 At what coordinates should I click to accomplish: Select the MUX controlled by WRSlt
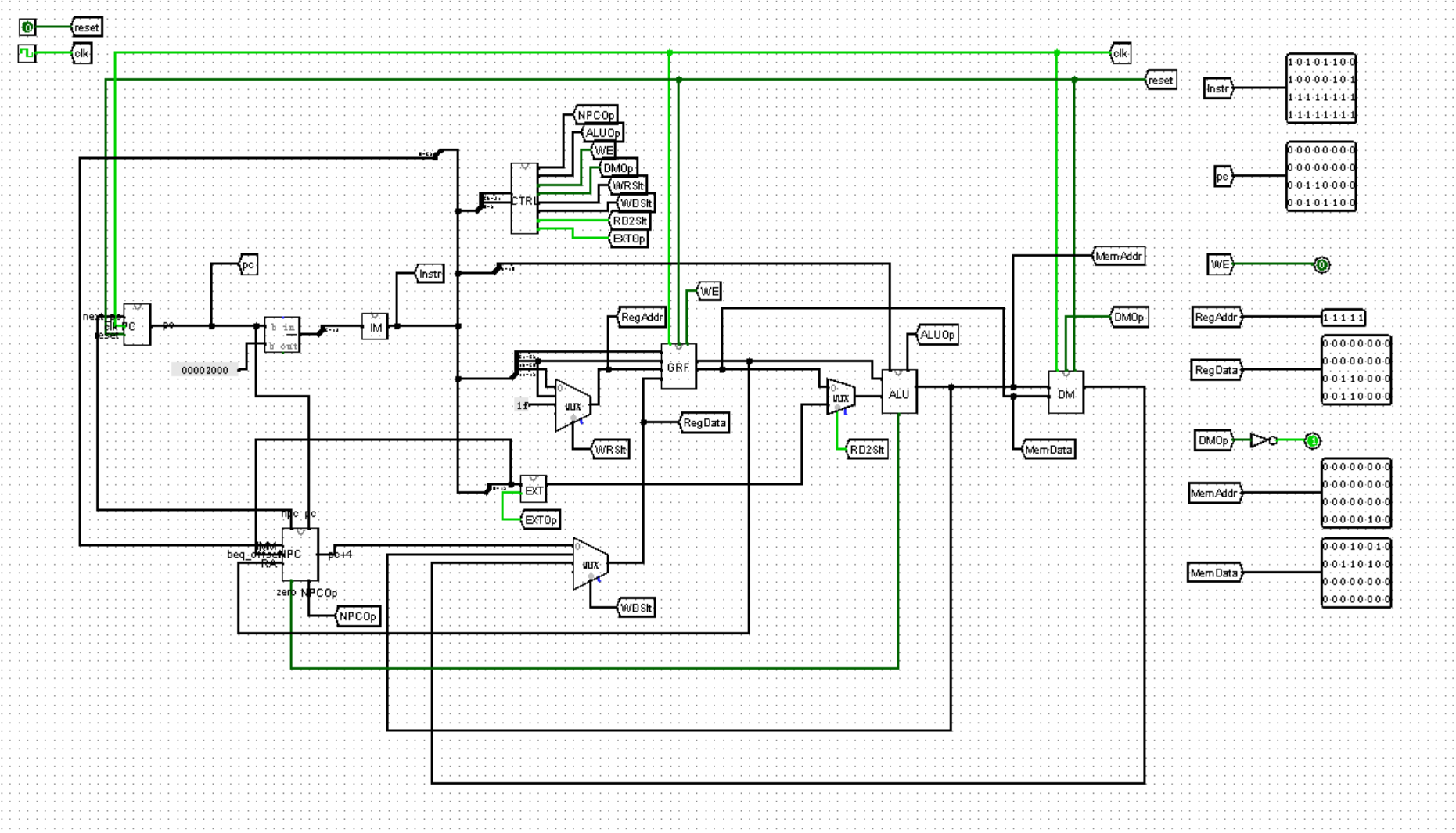pos(573,406)
